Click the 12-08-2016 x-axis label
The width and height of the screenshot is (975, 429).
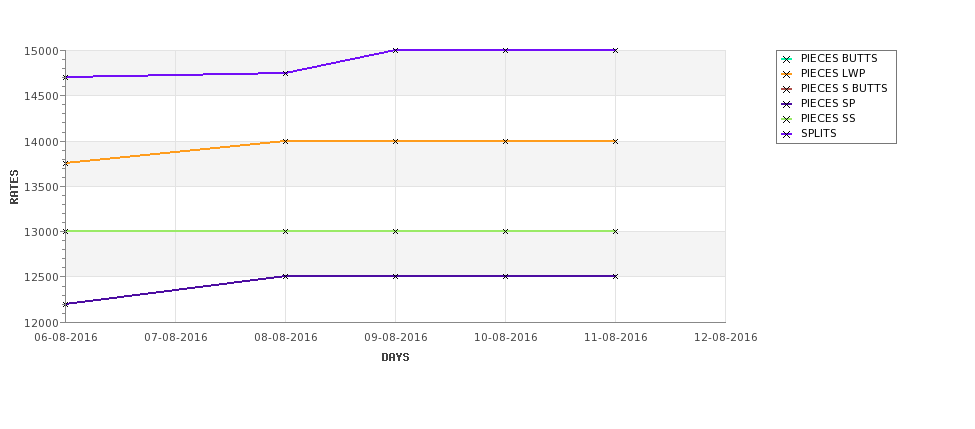(x=725, y=338)
